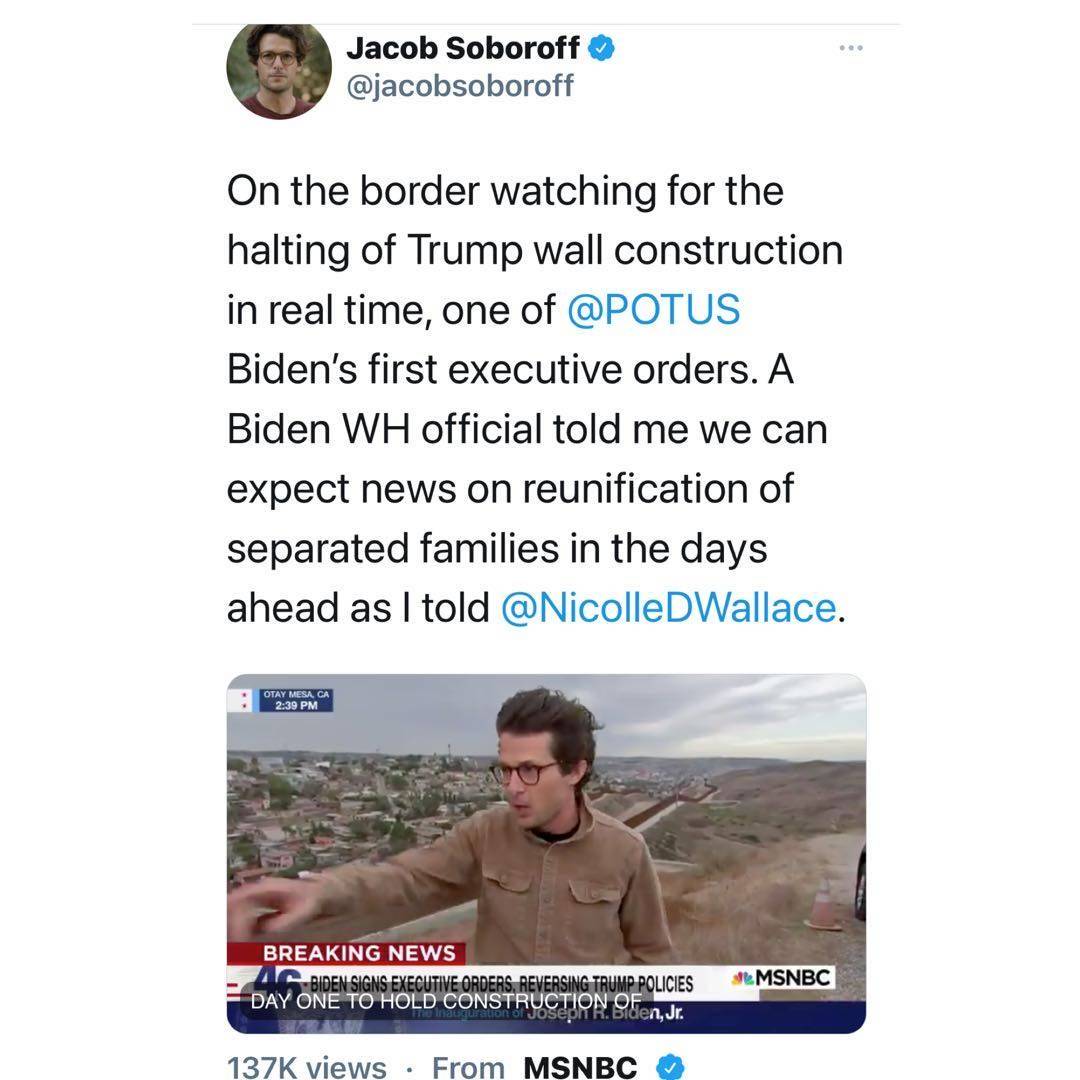Open the @NicolleDWallace mention
The image size is (1080, 1080).
point(668,608)
